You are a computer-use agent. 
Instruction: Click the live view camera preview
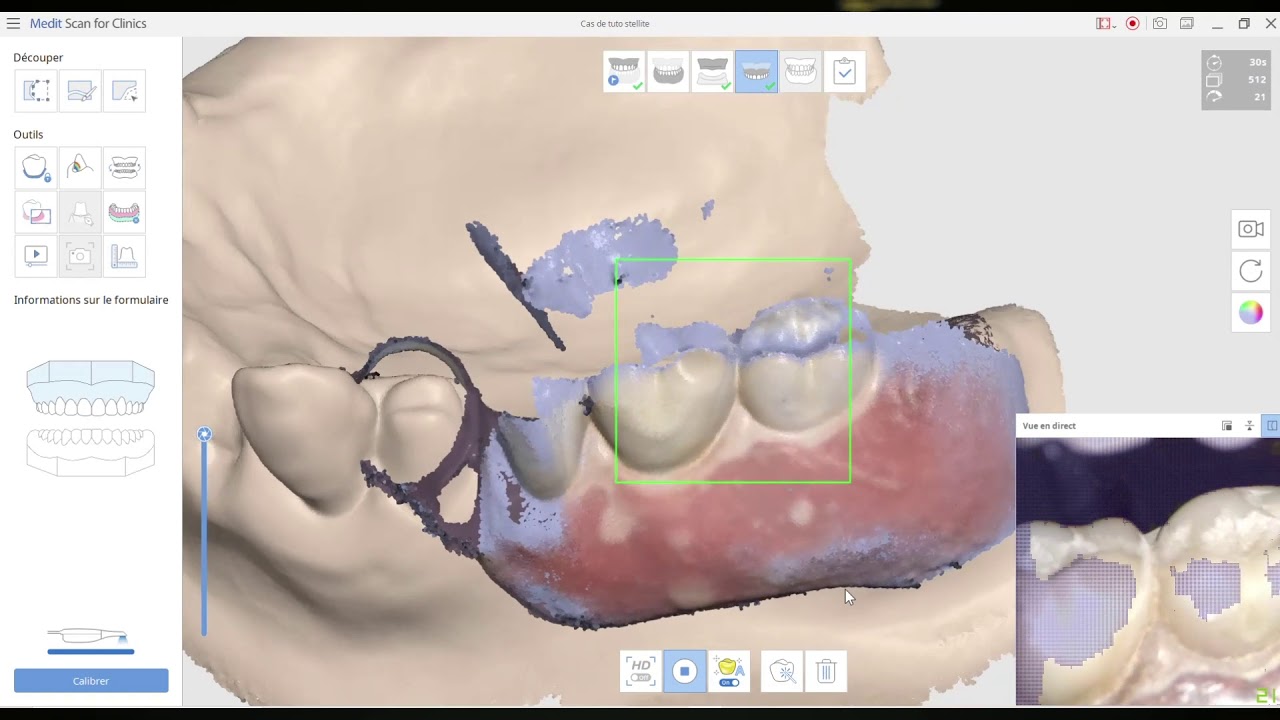pos(1148,571)
